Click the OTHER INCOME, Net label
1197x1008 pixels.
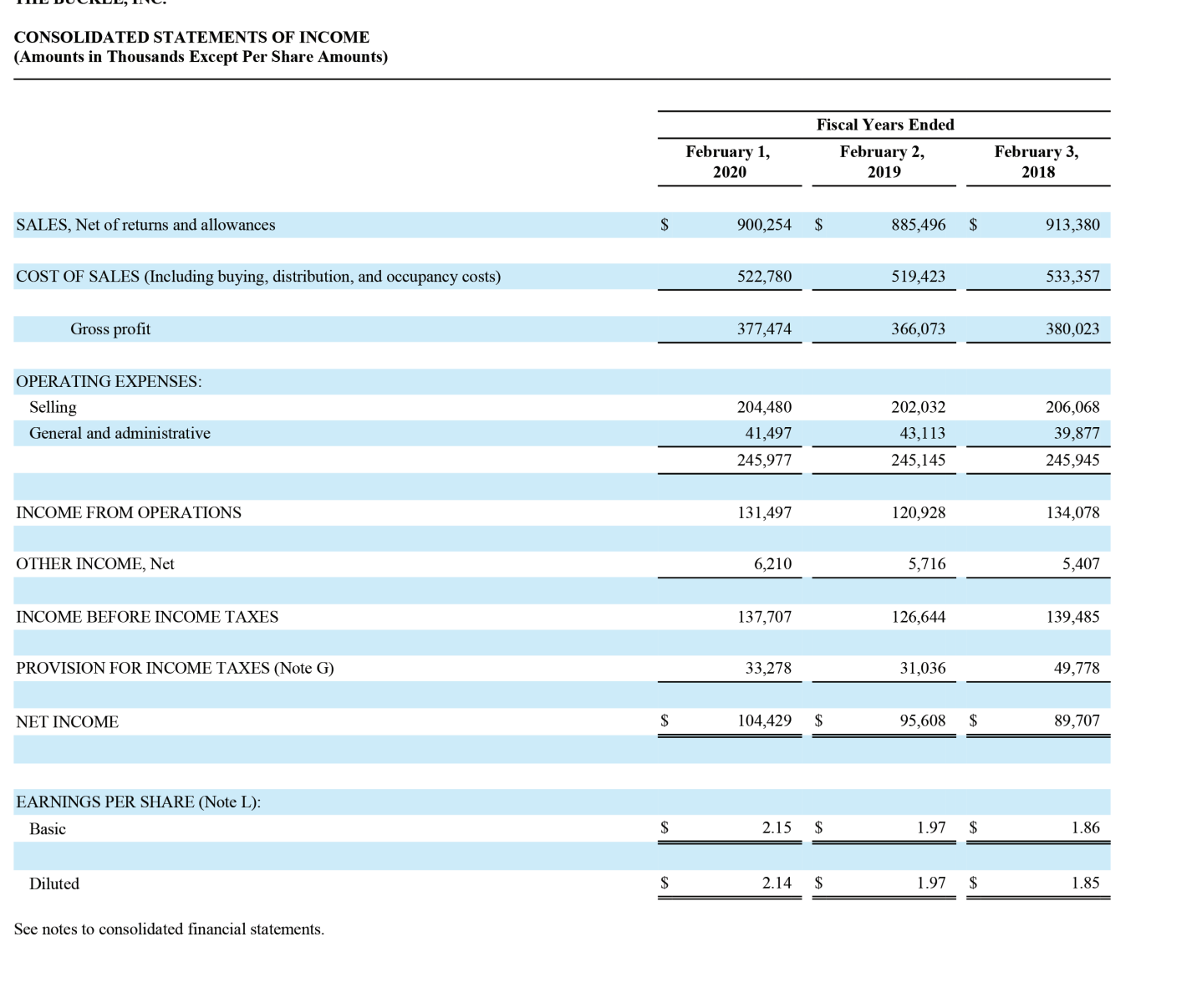(94, 563)
